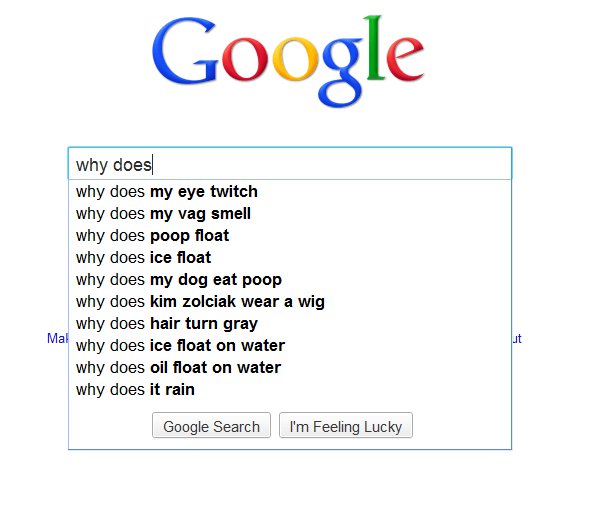The width and height of the screenshot is (593, 507).
Task: Select 'why does ice float' suggestion
Action: pyautogui.click(x=290, y=257)
